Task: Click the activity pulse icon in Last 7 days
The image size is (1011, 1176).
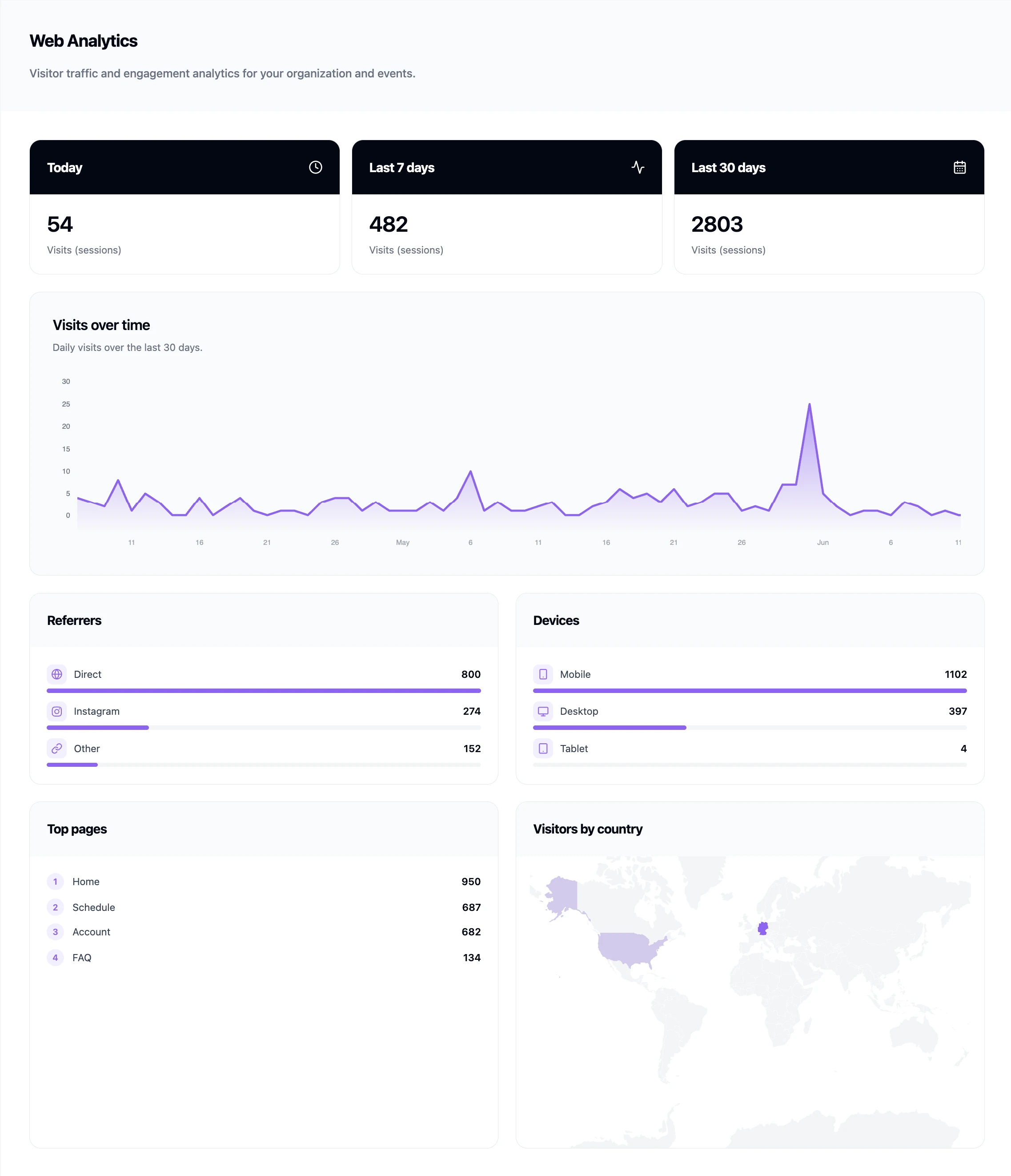Action: (638, 167)
